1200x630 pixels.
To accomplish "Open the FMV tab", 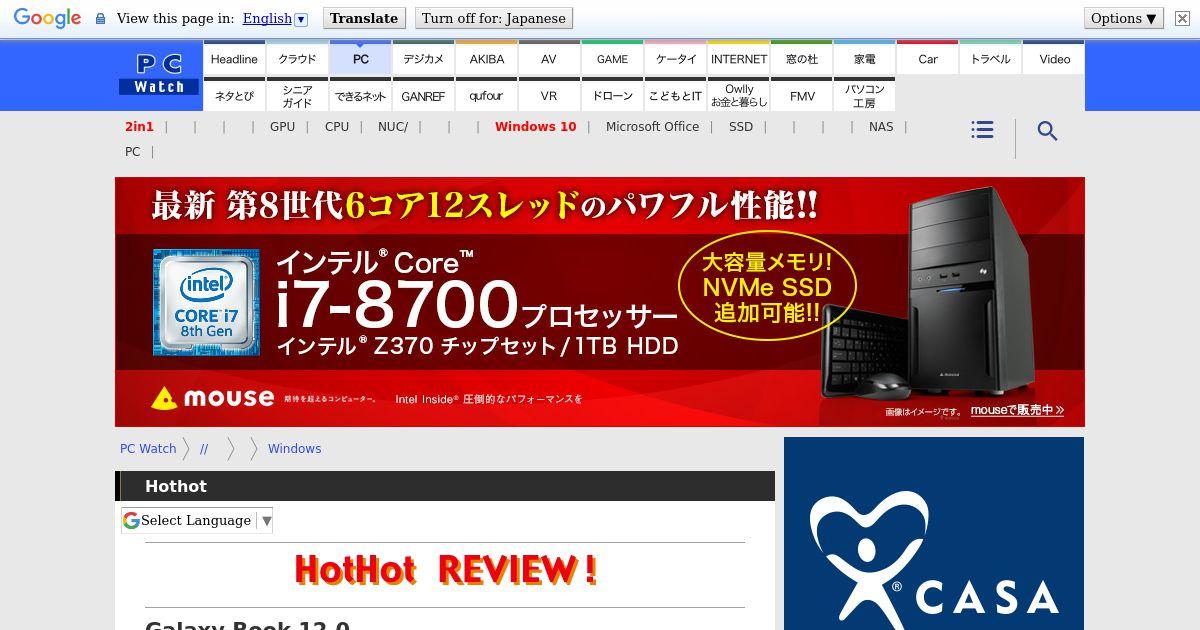I will point(801,95).
